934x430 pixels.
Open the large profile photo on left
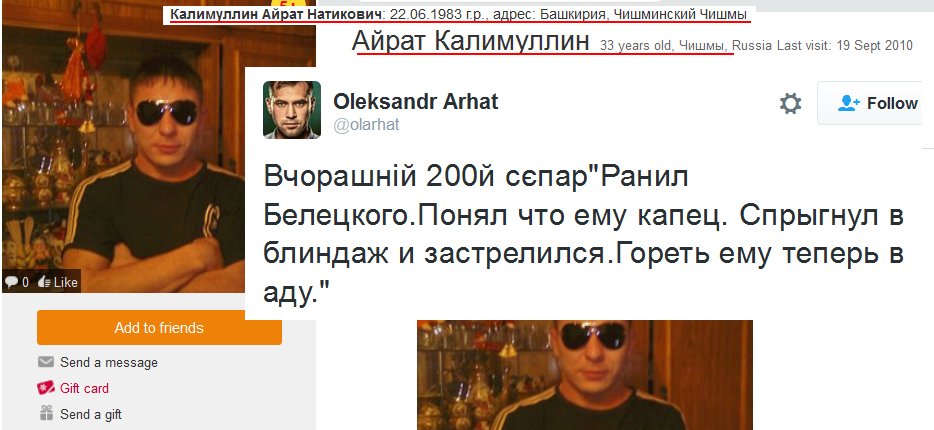tap(158, 147)
